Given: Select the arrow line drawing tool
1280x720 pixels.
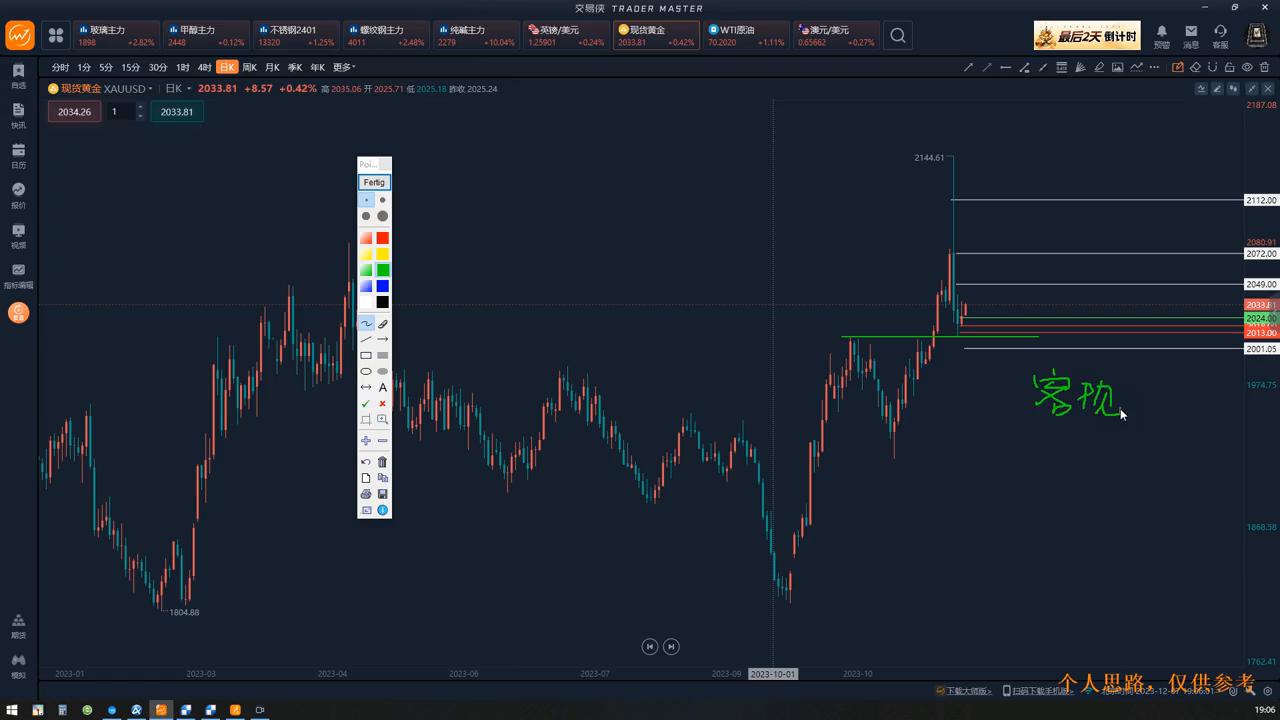Looking at the screenshot, I should click(968, 67).
